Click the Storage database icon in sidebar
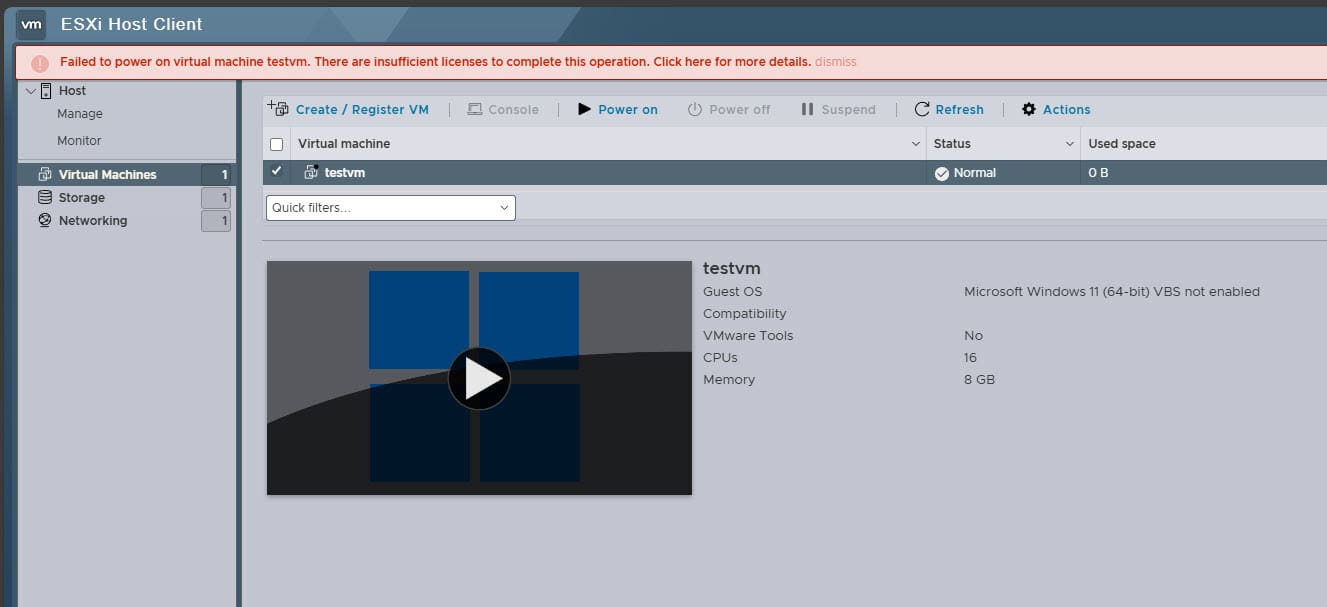This screenshot has height=607, width=1327. click(x=44, y=197)
